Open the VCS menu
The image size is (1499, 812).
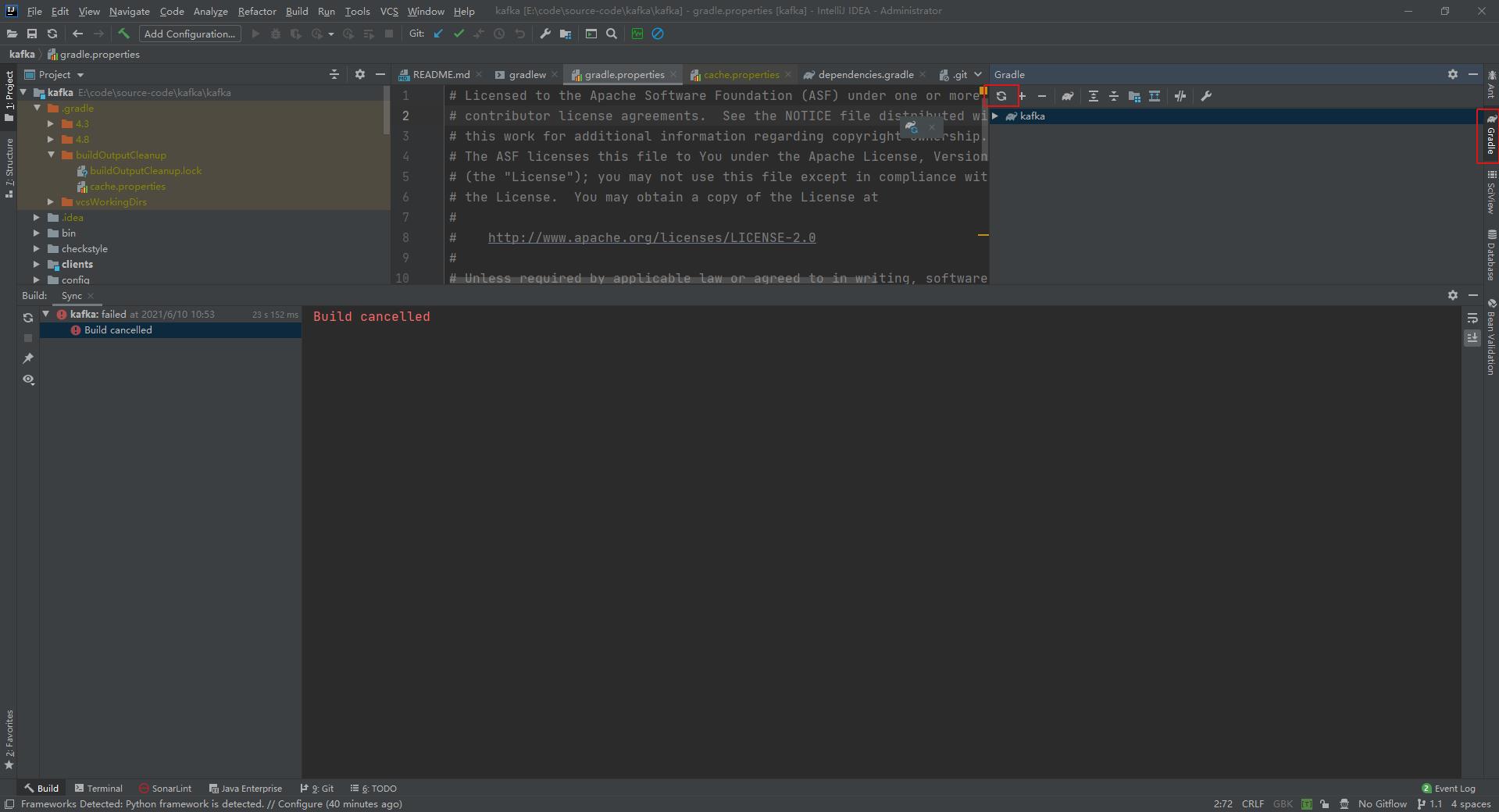(389, 11)
